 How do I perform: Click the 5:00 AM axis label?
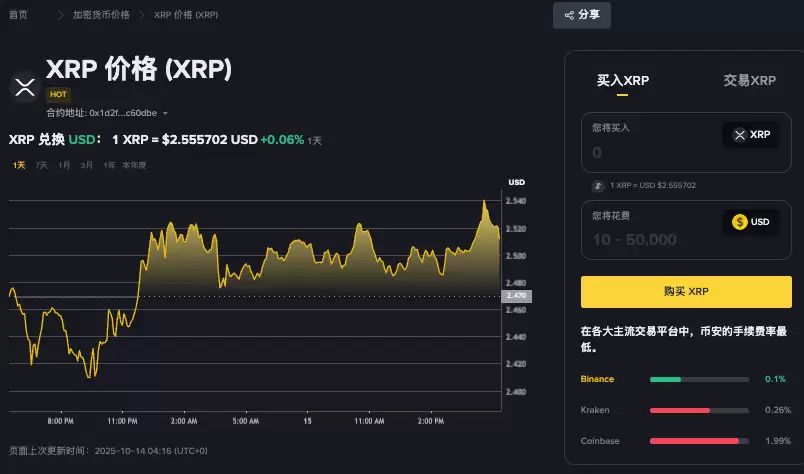point(245,421)
